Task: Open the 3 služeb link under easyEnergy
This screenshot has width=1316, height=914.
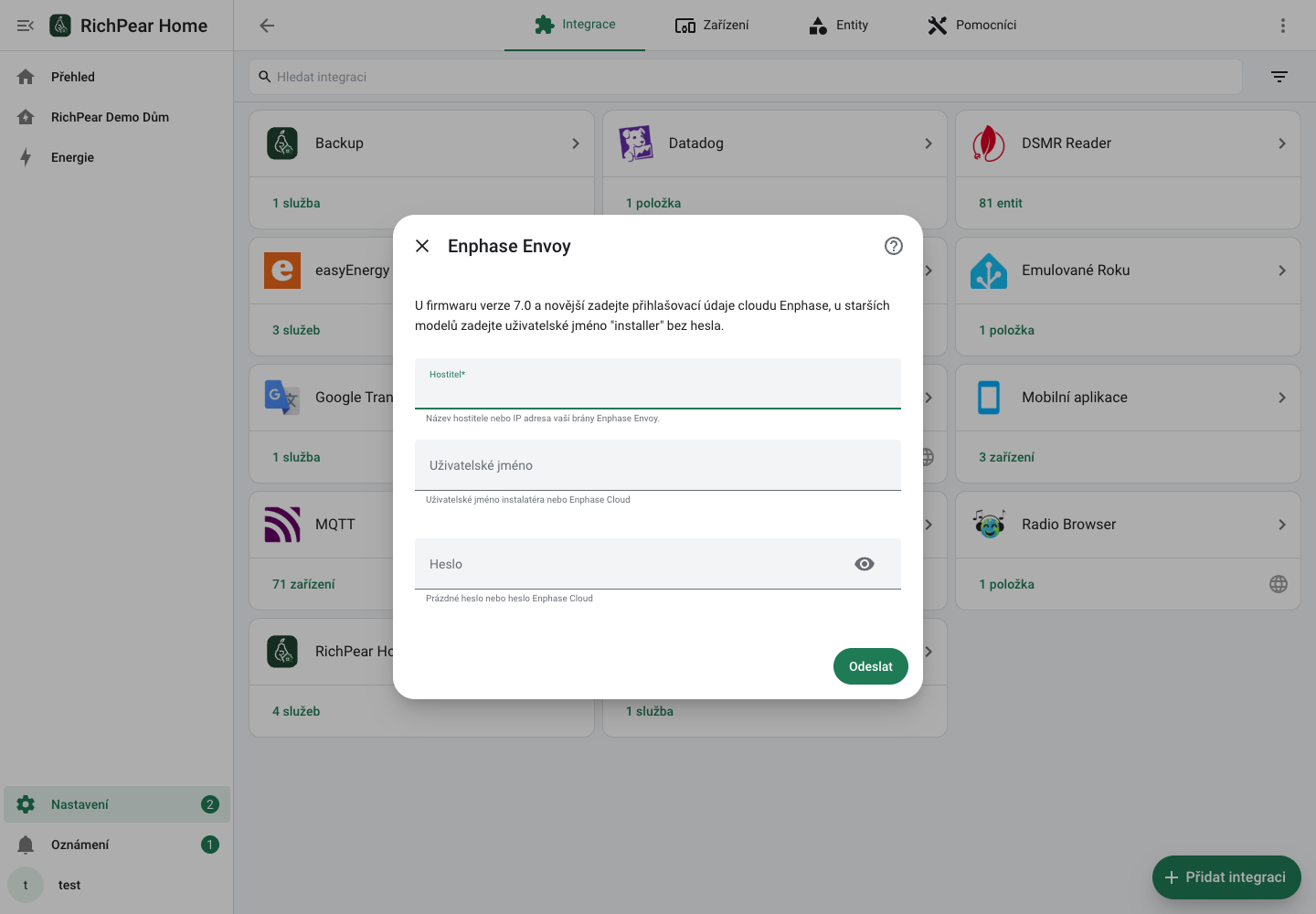Action: click(296, 330)
